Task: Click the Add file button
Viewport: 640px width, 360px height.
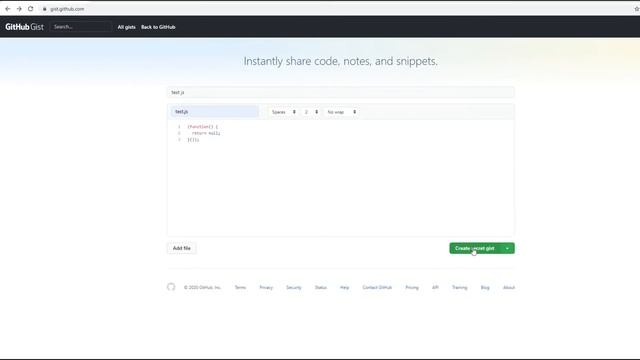Action: click(182, 248)
